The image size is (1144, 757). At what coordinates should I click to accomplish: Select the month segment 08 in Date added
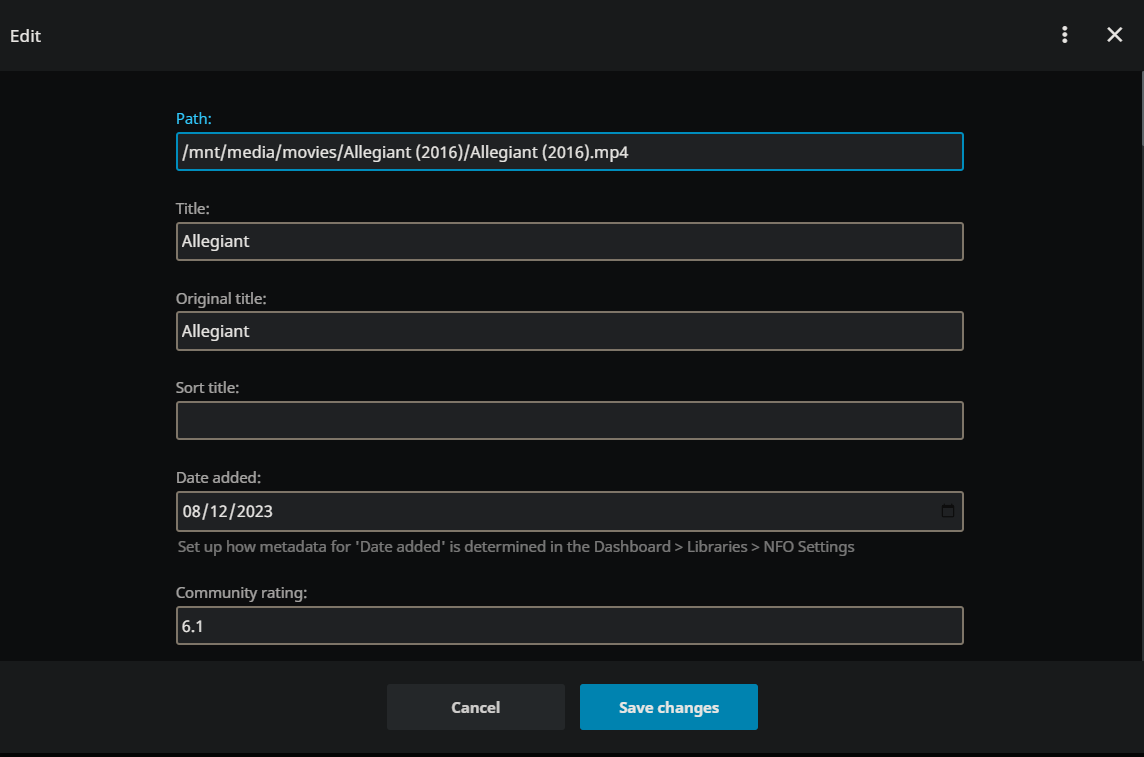coord(191,511)
